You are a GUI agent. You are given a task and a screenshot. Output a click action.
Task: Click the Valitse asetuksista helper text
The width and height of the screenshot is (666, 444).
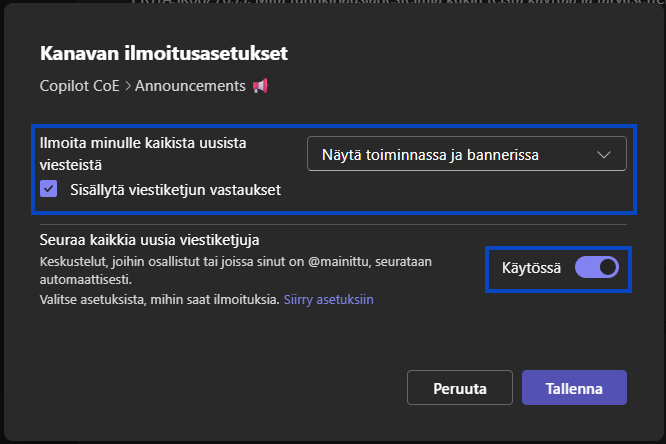pyautogui.click(x=160, y=299)
